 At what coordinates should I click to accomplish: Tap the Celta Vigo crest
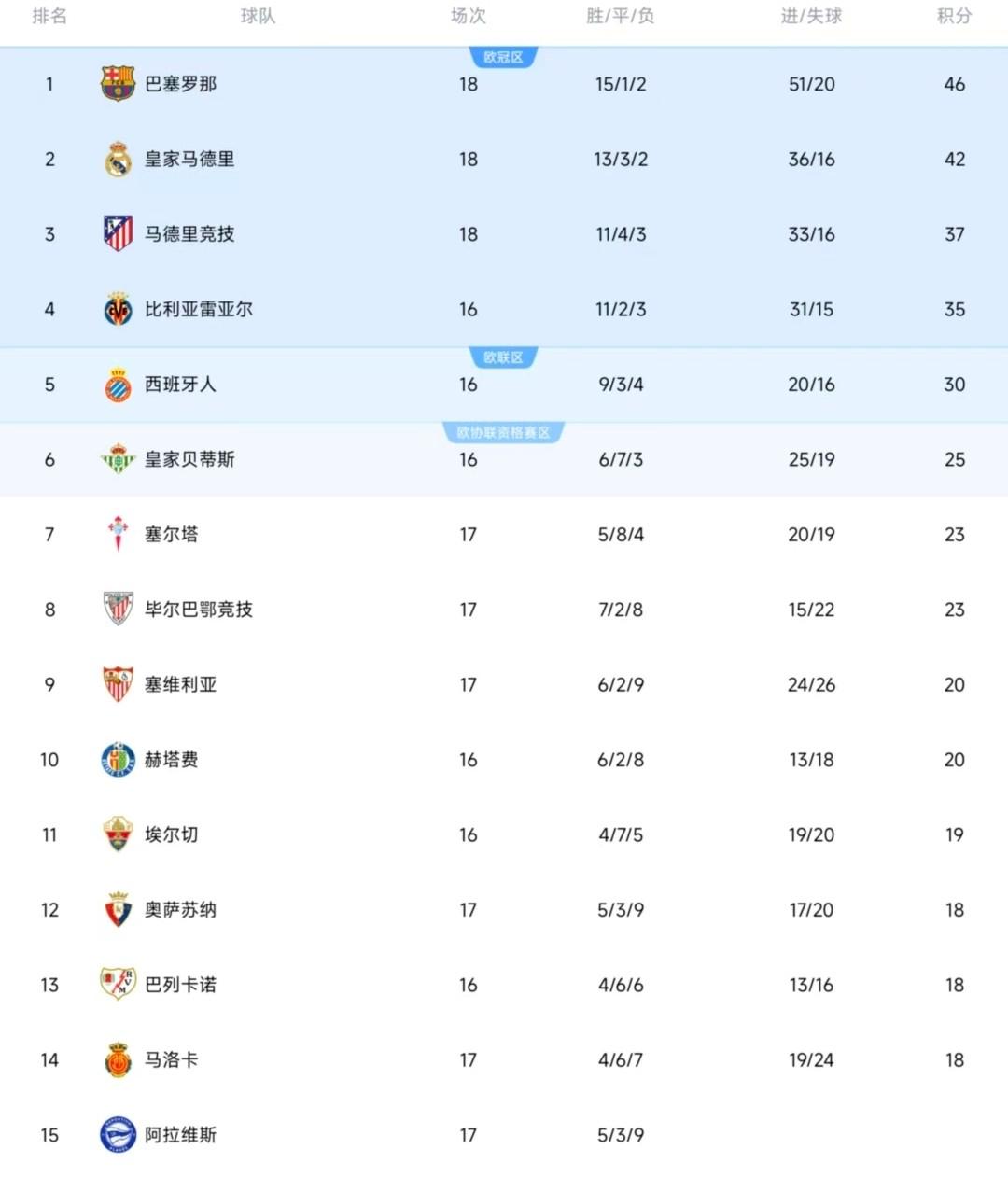118,535
